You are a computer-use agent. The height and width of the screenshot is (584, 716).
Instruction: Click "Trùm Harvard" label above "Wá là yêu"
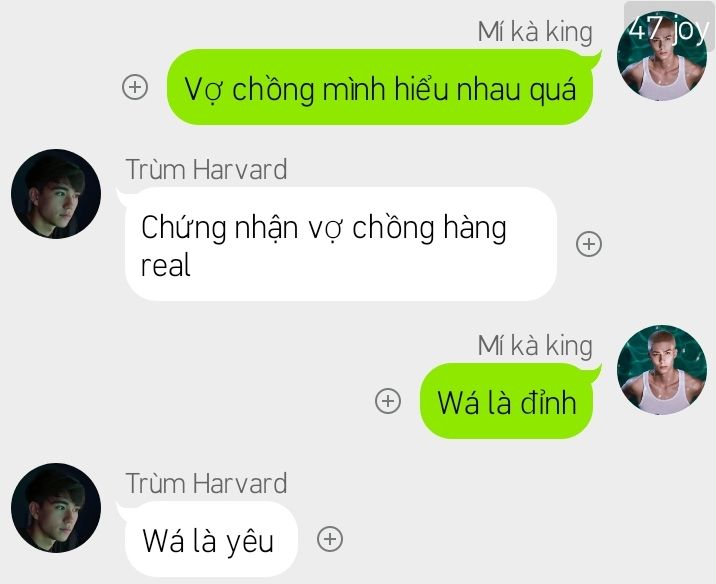(x=206, y=484)
